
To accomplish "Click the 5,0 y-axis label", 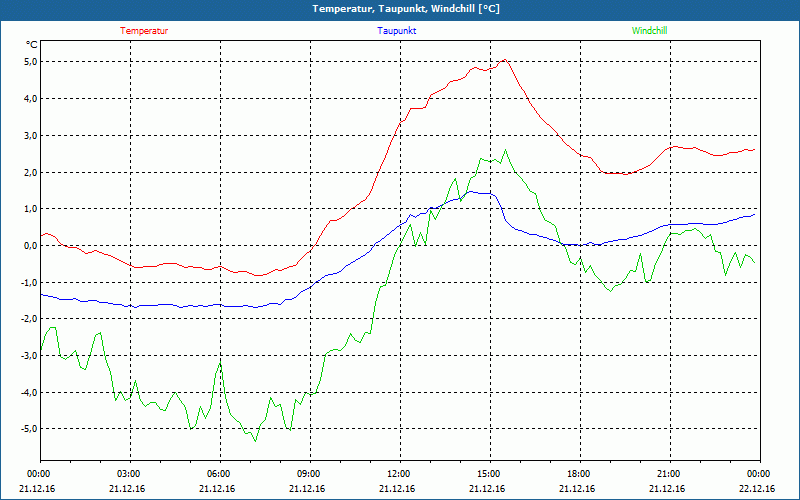I will [x=31, y=62].
